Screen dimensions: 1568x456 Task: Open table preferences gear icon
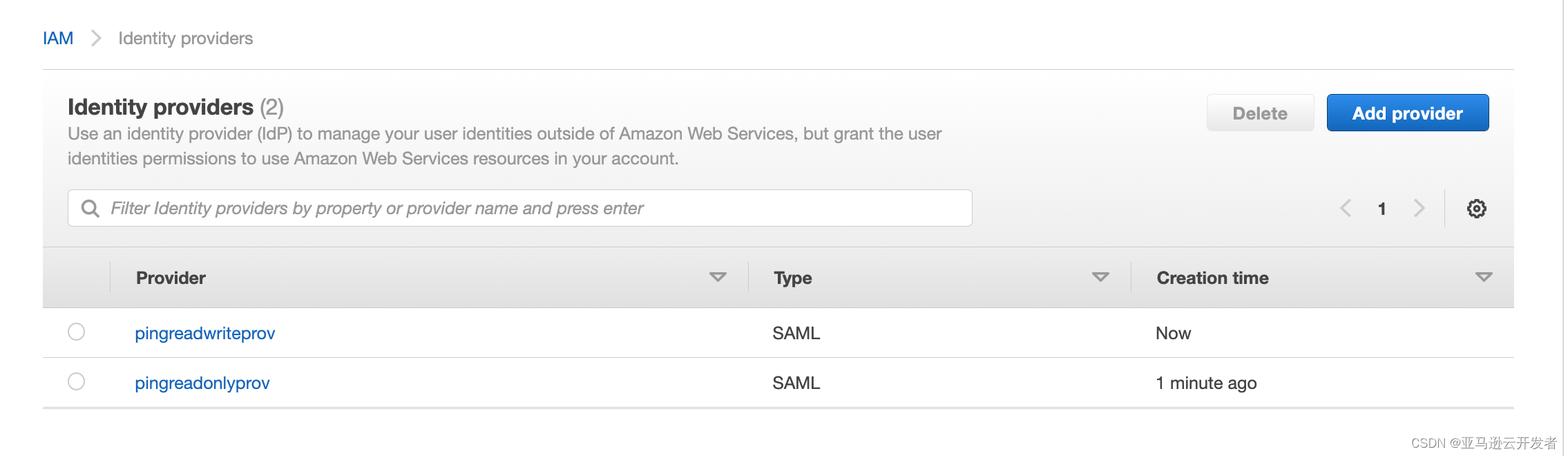[1476, 209]
